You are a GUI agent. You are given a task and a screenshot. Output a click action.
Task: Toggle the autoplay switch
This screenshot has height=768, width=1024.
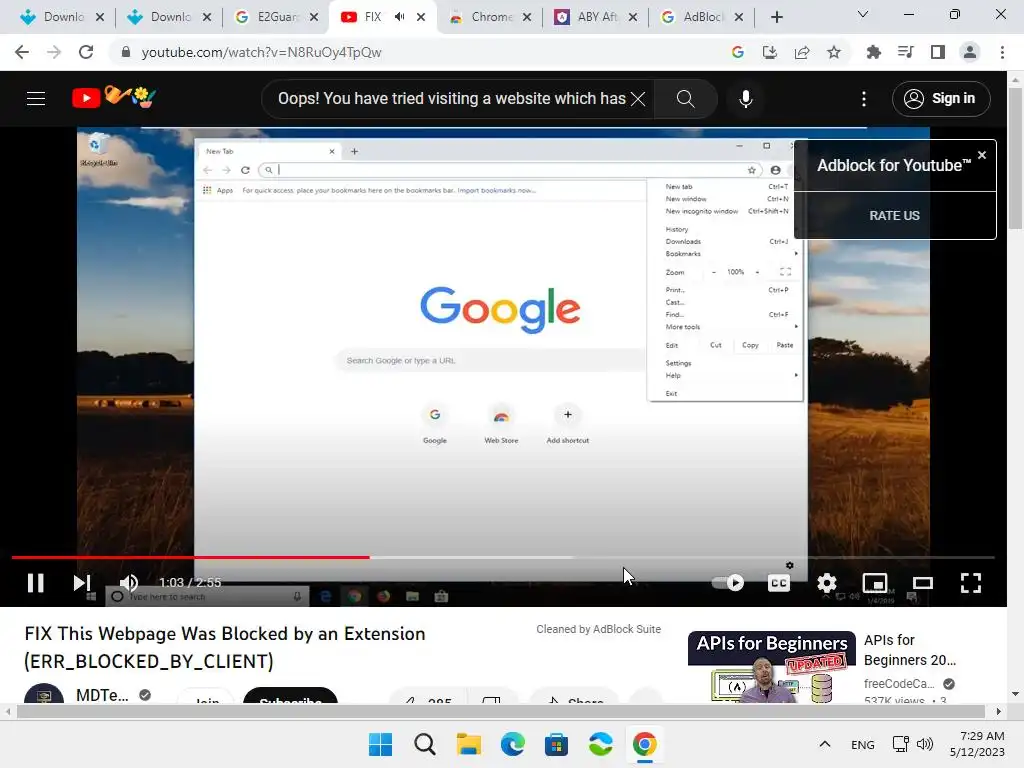[728, 583]
